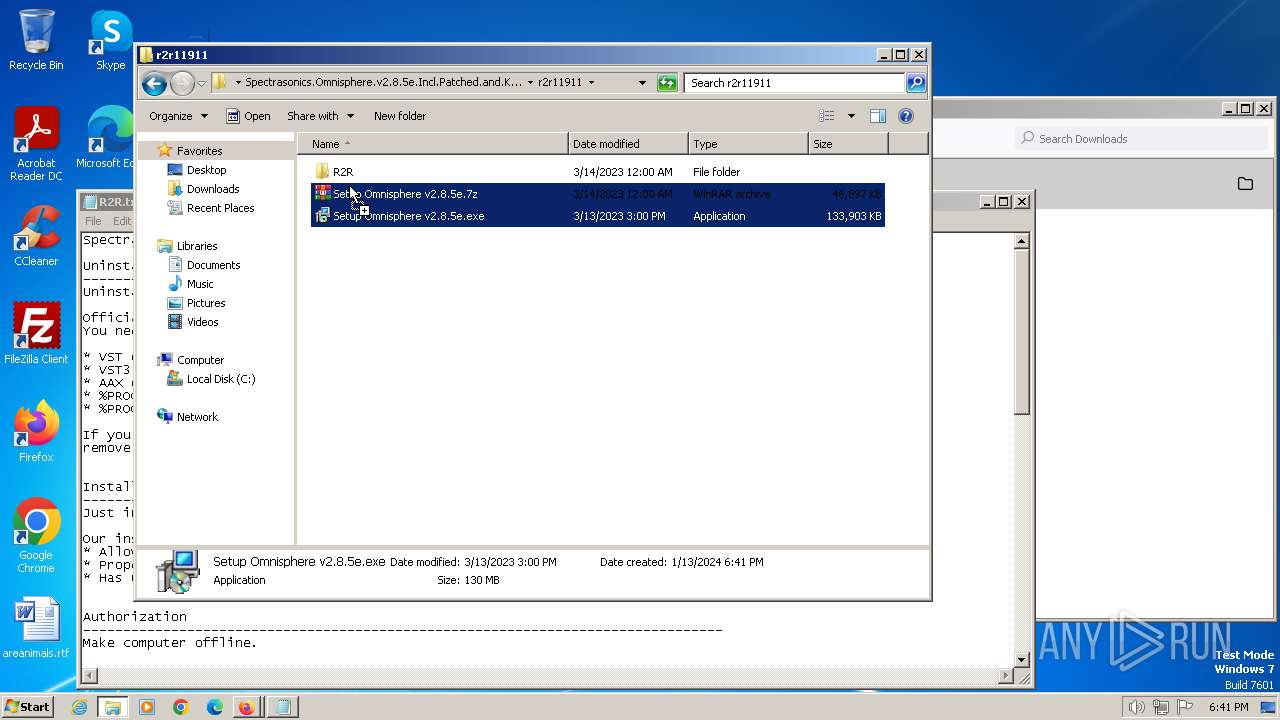
Task: Click the Forward navigation arrow in Explorer
Action: (x=182, y=83)
